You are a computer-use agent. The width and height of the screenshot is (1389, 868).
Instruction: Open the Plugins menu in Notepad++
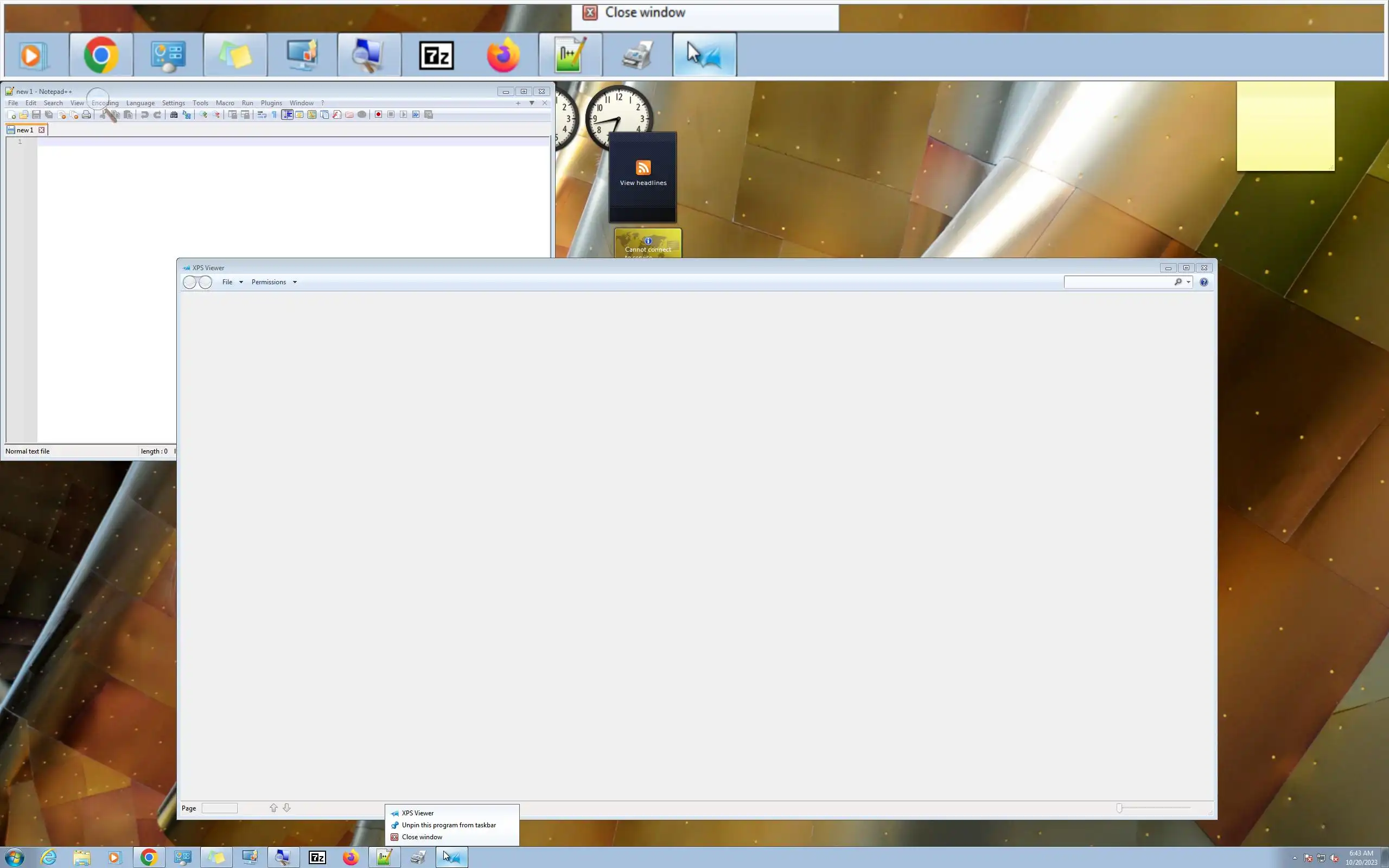(271, 103)
